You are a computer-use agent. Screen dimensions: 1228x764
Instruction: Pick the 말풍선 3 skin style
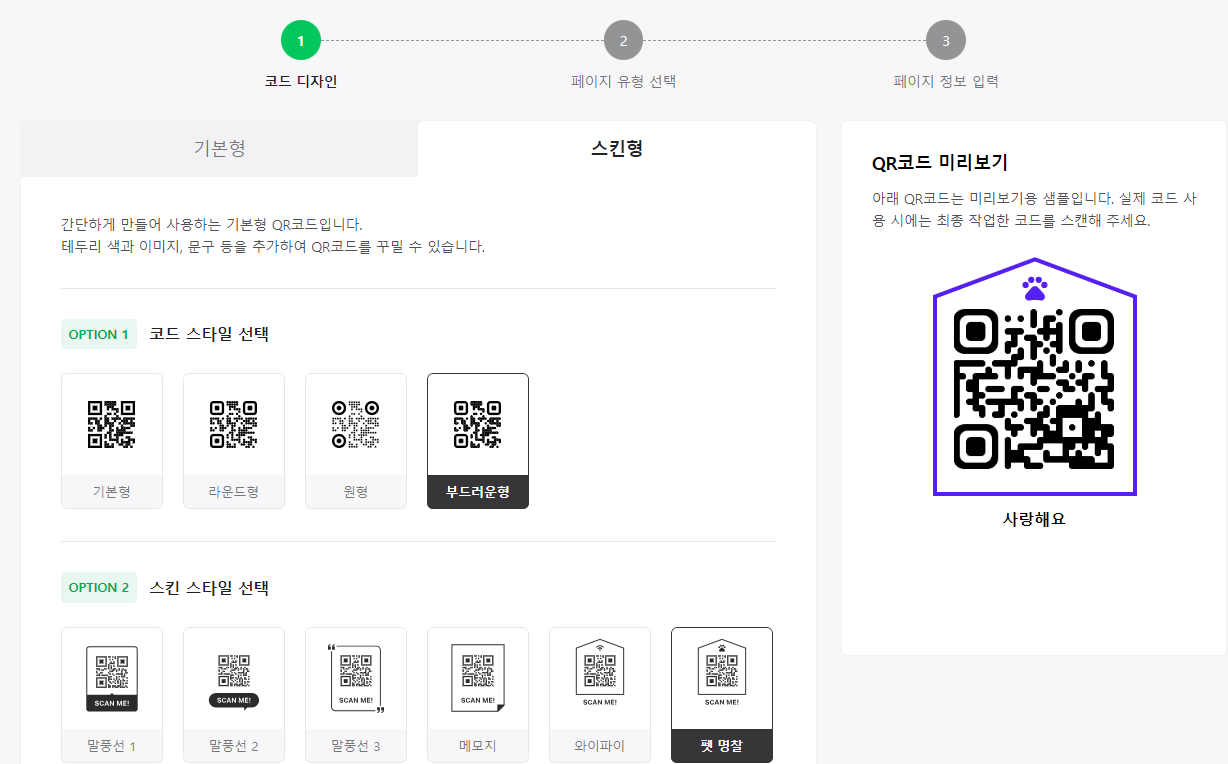pos(356,695)
